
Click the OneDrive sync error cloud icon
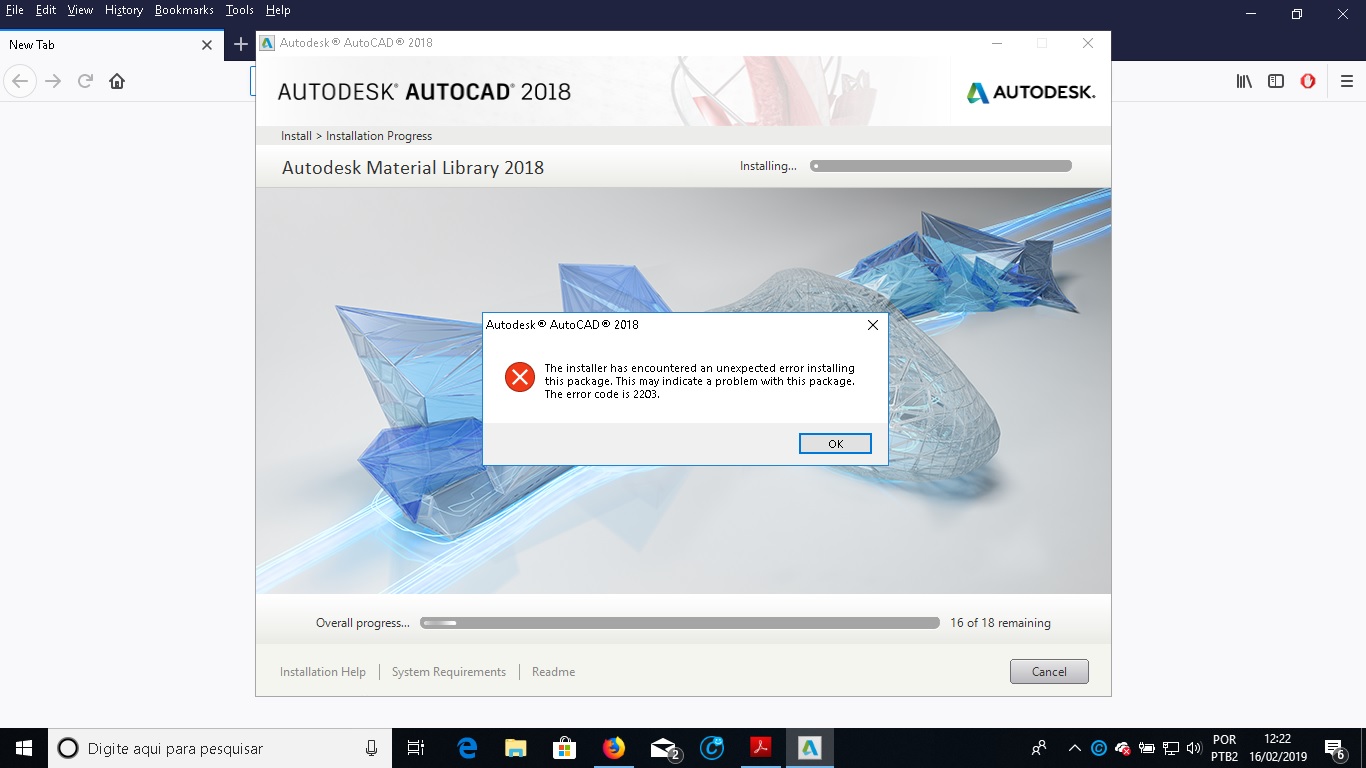1121,748
